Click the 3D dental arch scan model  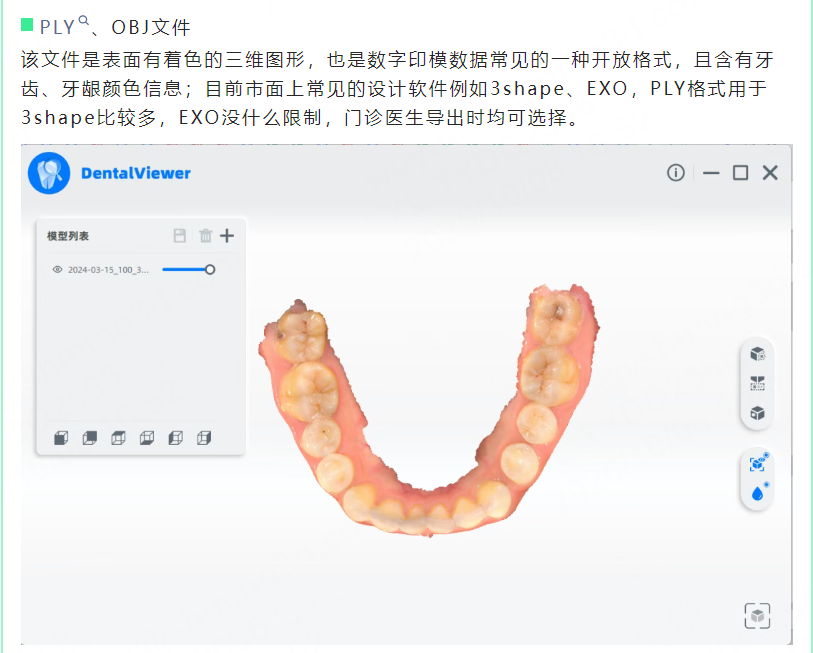[428, 410]
